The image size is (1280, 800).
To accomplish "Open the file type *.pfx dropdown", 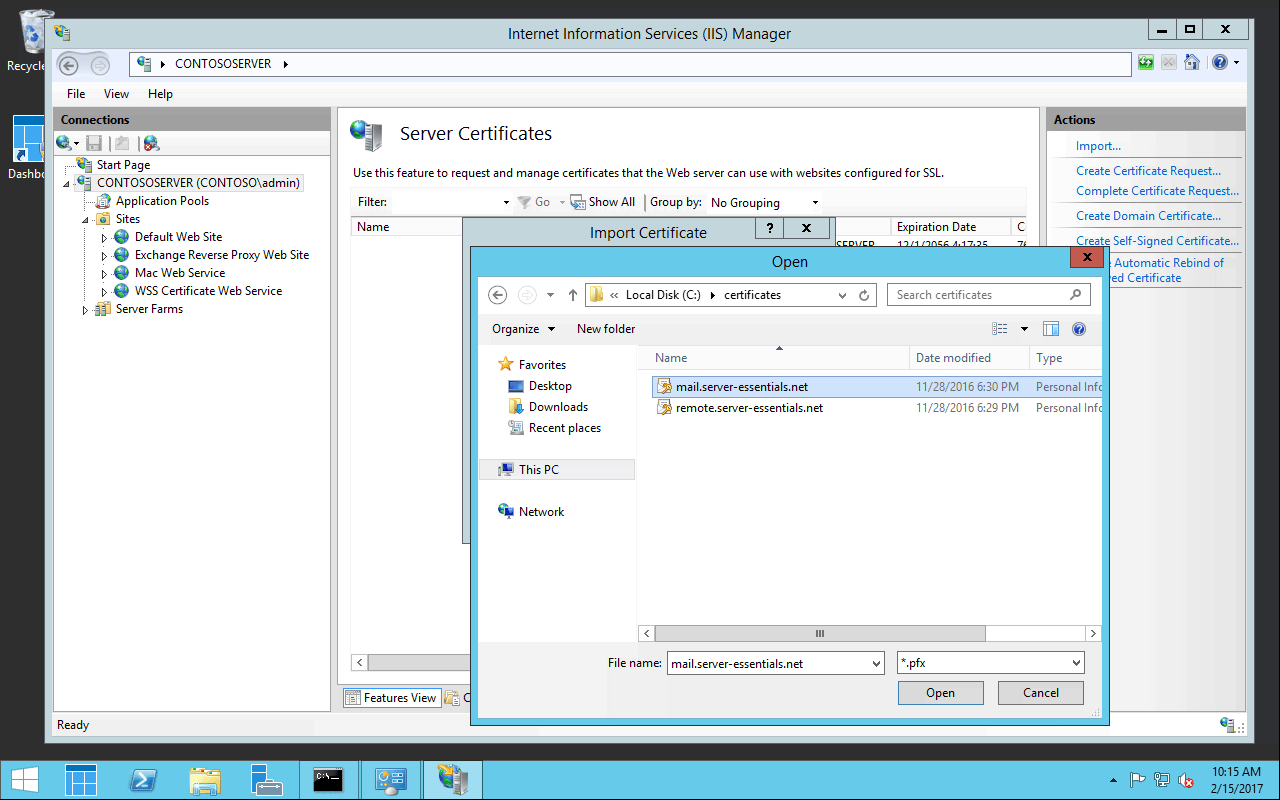I will 991,663.
